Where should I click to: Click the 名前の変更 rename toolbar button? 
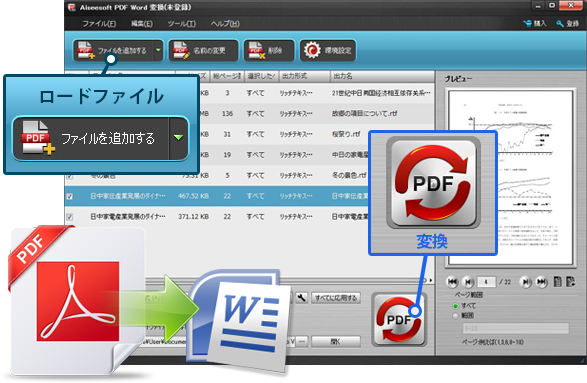click(x=203, y=50)
